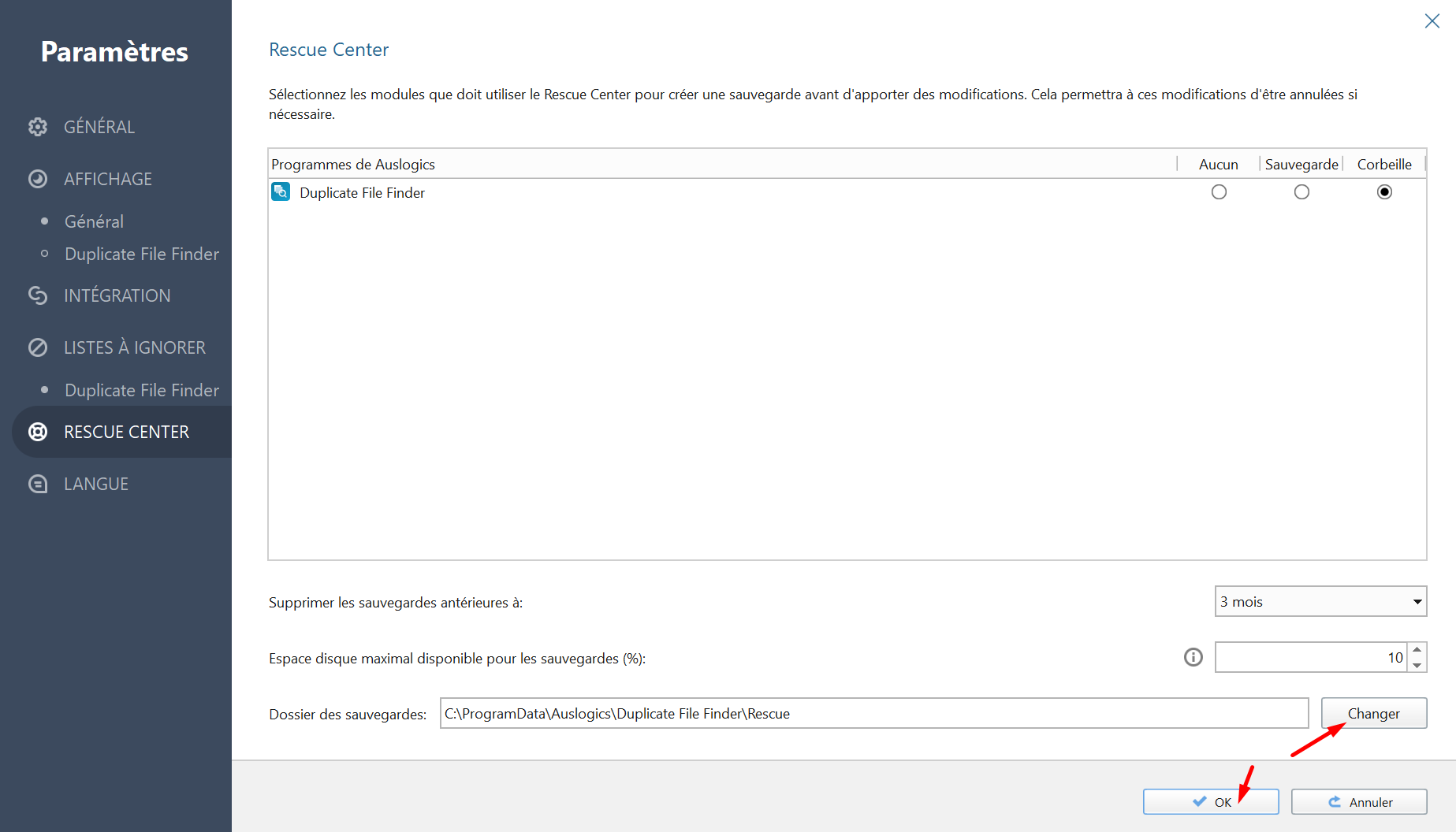Click the Annuler button
Image resolution: width=1456 pixels, height=832 pixels.
tap(1359, 802)
